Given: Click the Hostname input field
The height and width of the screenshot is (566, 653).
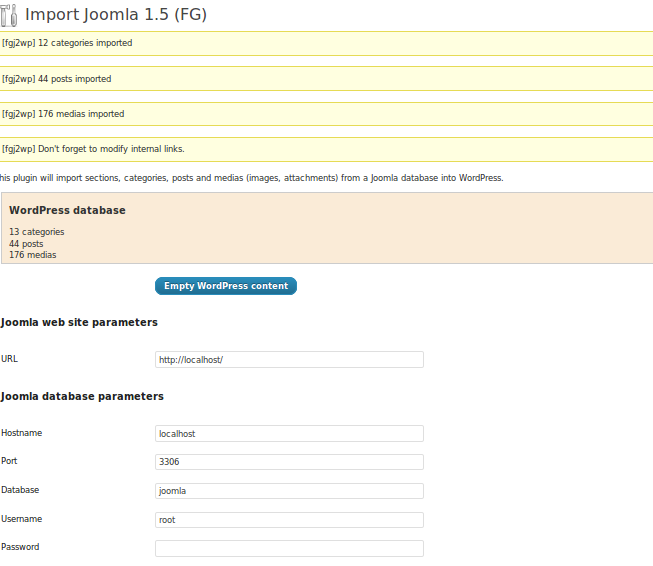Looking at the screenshot, I should [x=289, y=434].
